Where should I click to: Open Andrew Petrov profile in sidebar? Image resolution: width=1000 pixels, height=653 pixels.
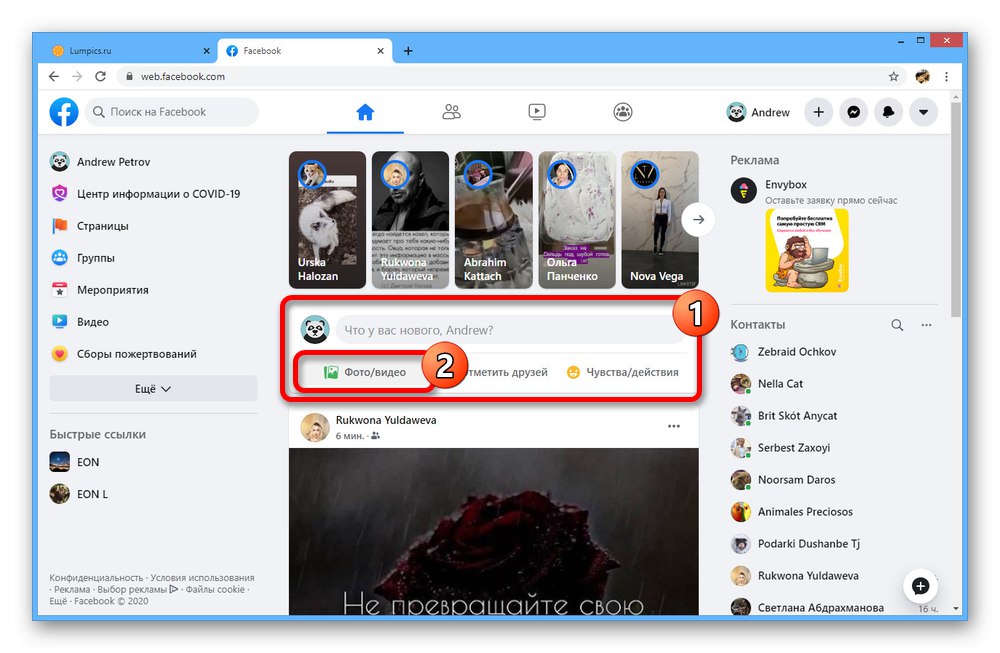click(x=153, y=162)
